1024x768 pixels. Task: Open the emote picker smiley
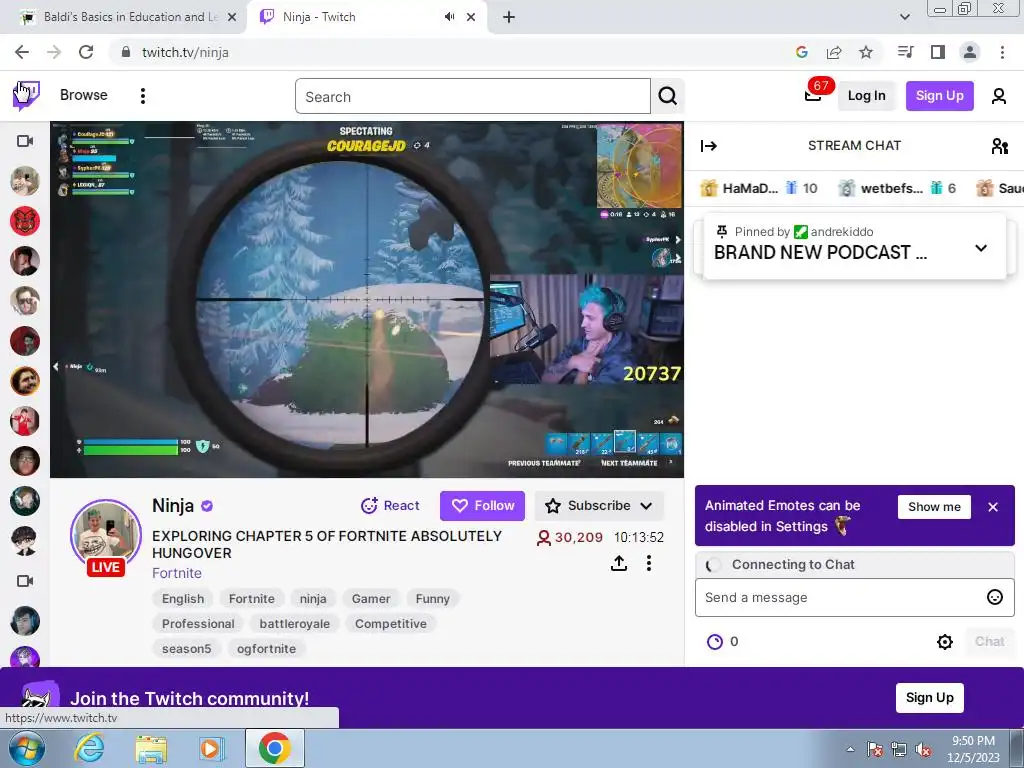pyautogui.click(x=995, y=598)
